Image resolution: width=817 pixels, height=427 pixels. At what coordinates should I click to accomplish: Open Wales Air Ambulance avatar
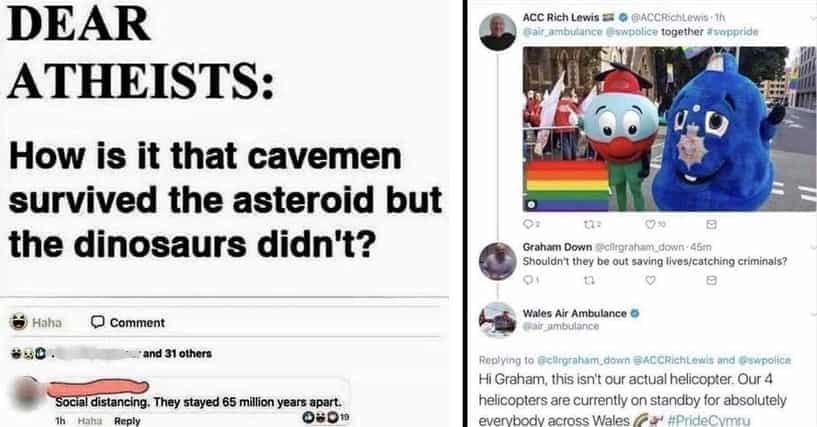coord(498,320)
